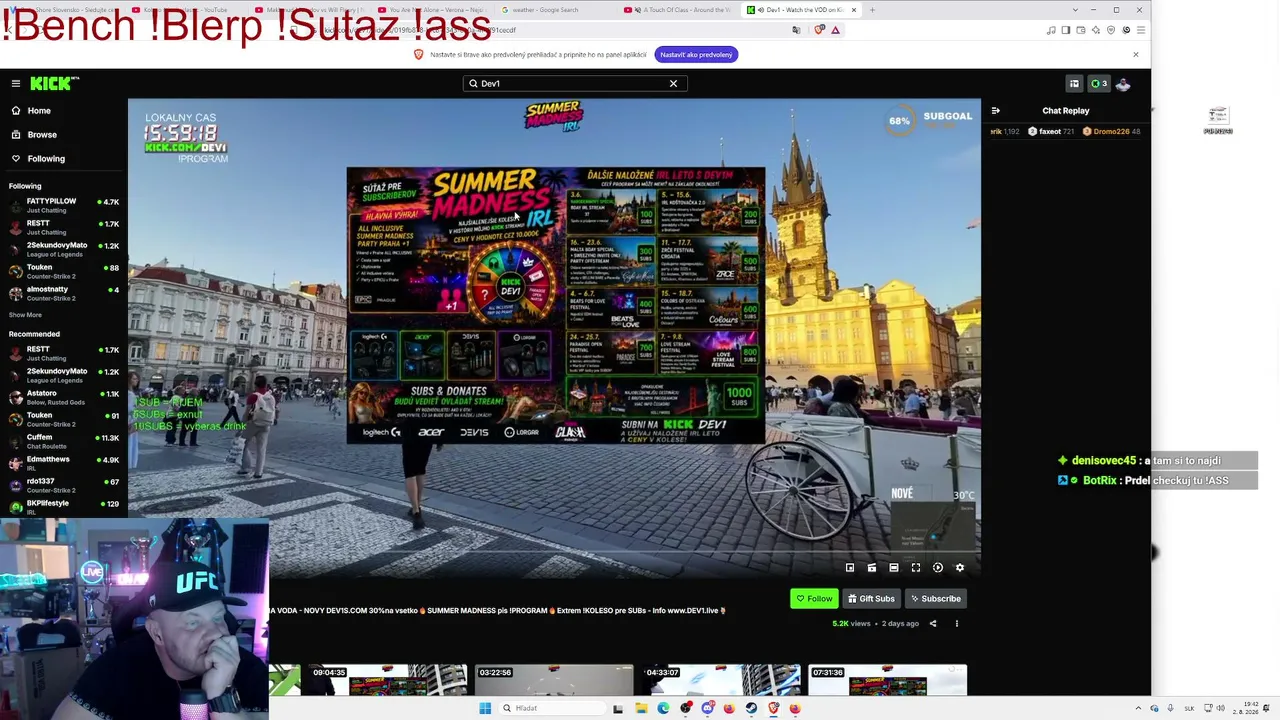Open the Brave Wallet icon
The height and width of the screenshot is (720, 1280).
point(1081,30)
